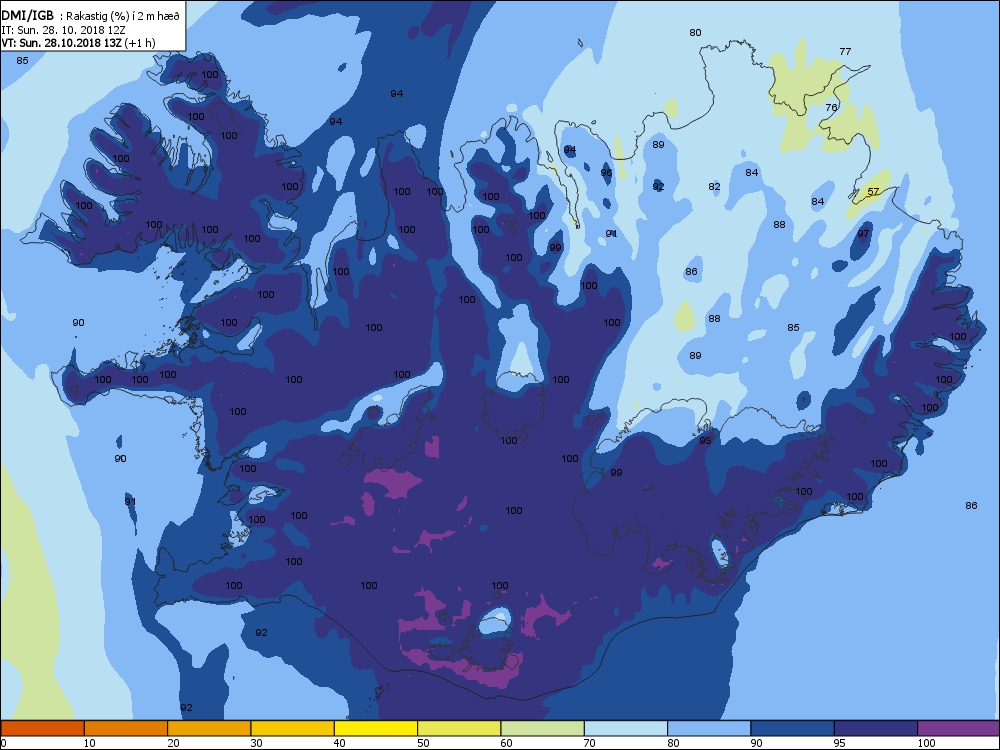Select the pale yellow 50–60 legend swatch
The image size is (1000, 750).
click(459, 728)
